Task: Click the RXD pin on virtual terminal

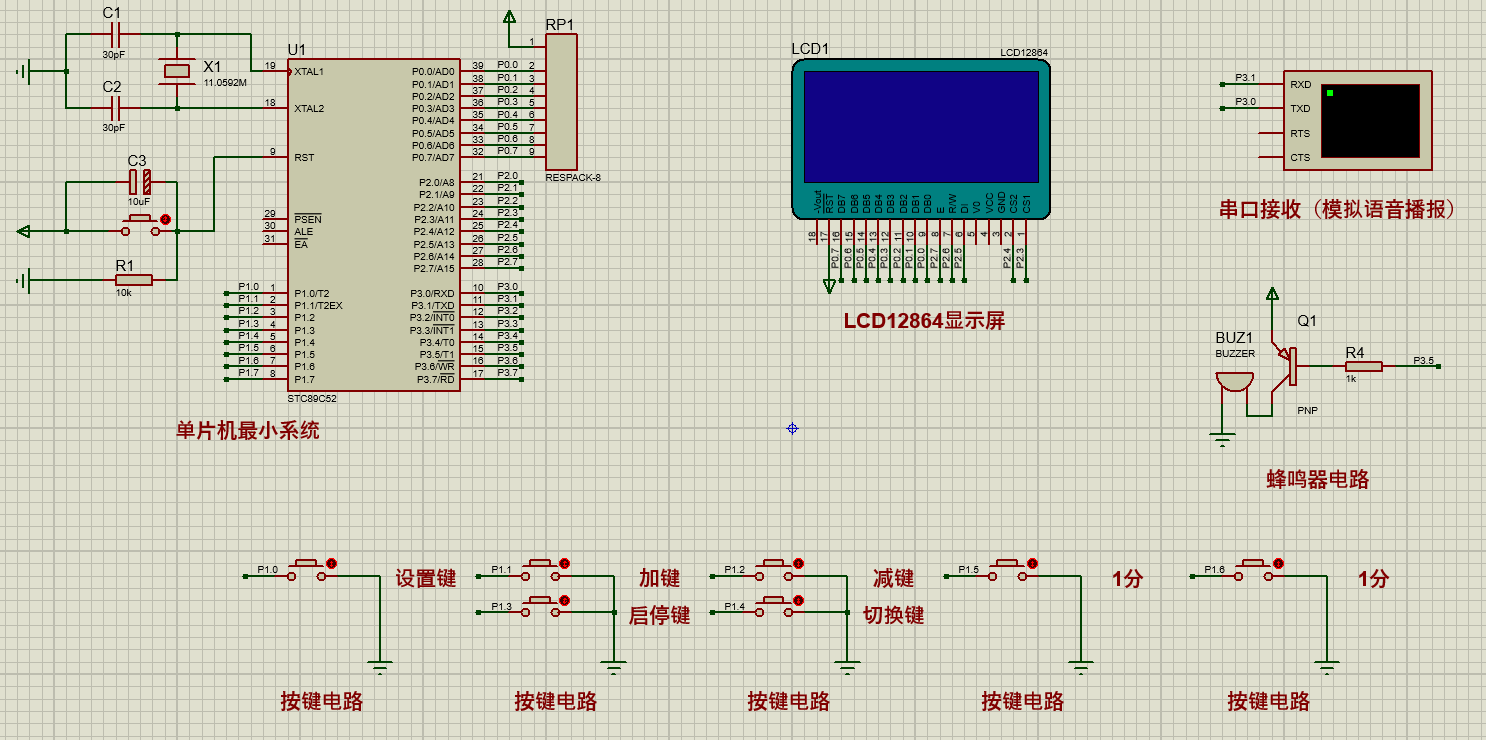Action: click(1300, 85)
